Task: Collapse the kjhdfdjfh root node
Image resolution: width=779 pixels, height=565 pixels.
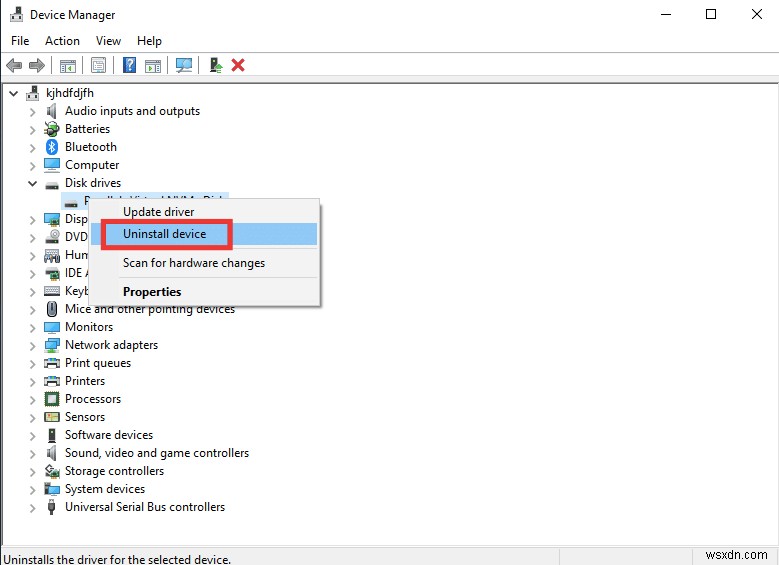Action: coord(14,93)
